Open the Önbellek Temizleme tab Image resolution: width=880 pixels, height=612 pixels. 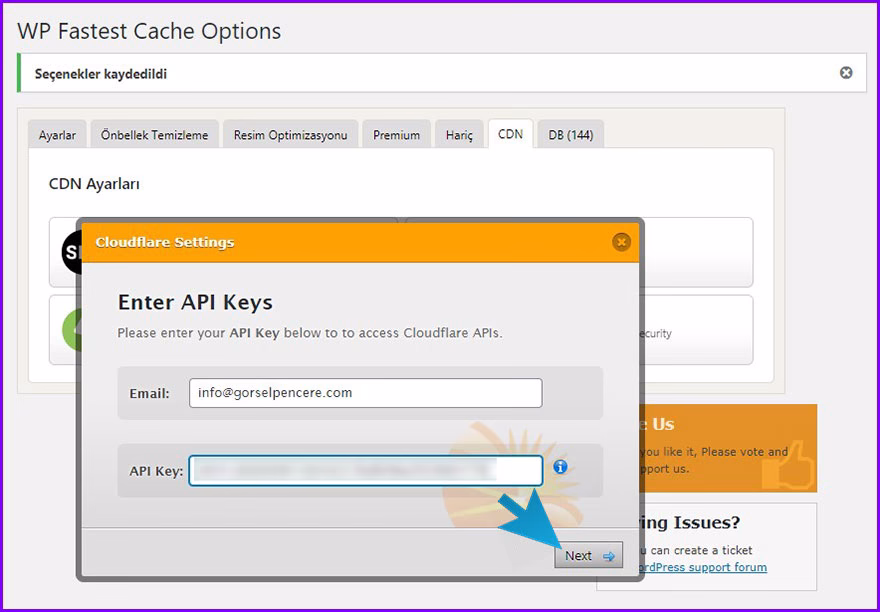[x=154, y=135]
